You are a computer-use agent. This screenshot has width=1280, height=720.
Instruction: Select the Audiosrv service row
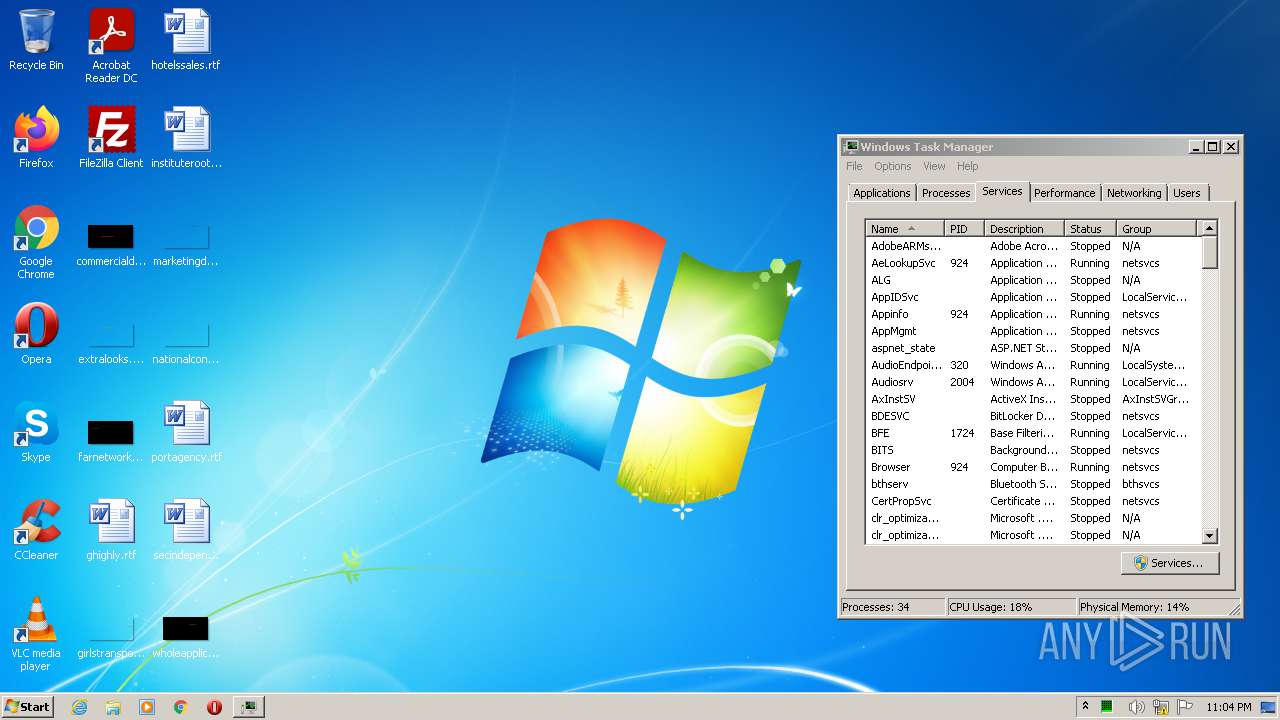1033,382
